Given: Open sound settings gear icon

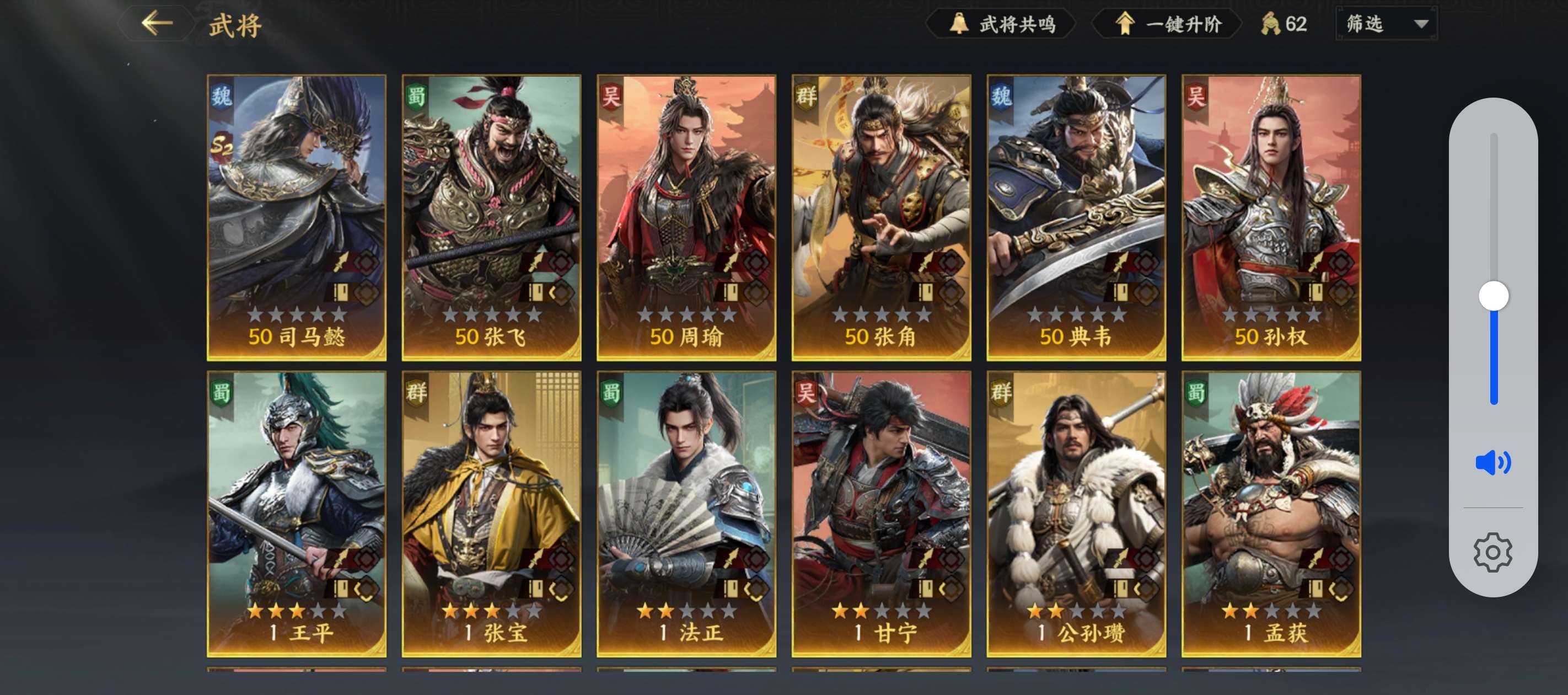Looking at the screenshot, I should coord(1492,552).
